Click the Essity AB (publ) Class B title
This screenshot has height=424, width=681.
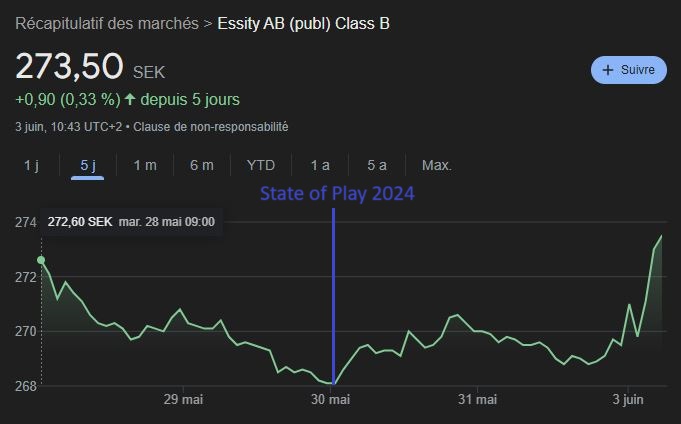click(x=303, y=23)
